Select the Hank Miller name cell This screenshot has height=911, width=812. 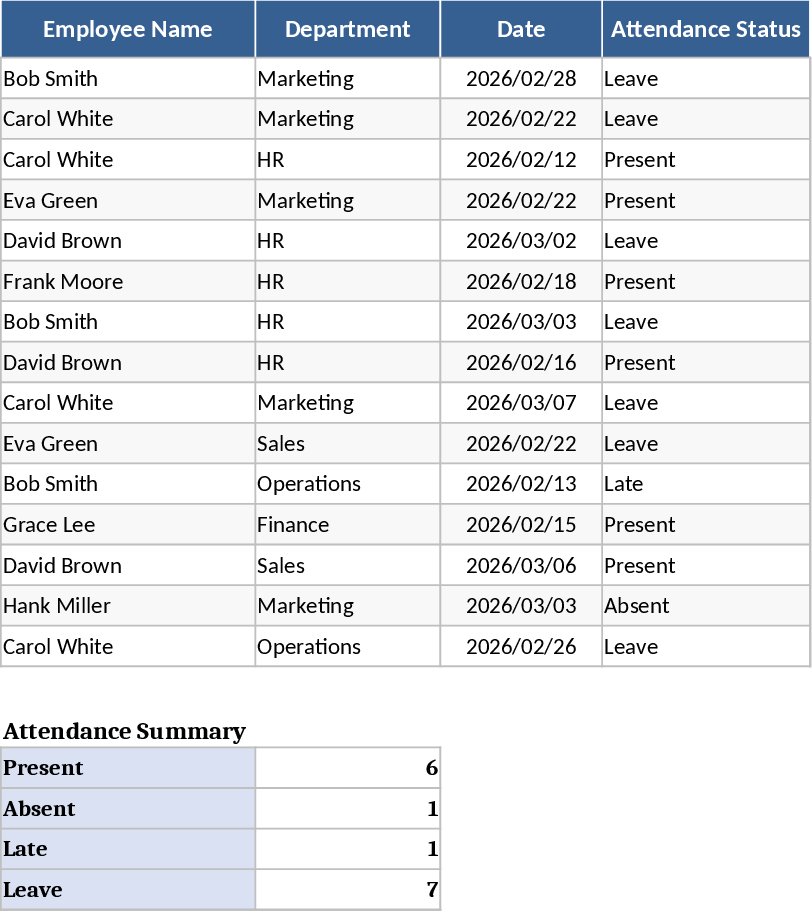128,606
